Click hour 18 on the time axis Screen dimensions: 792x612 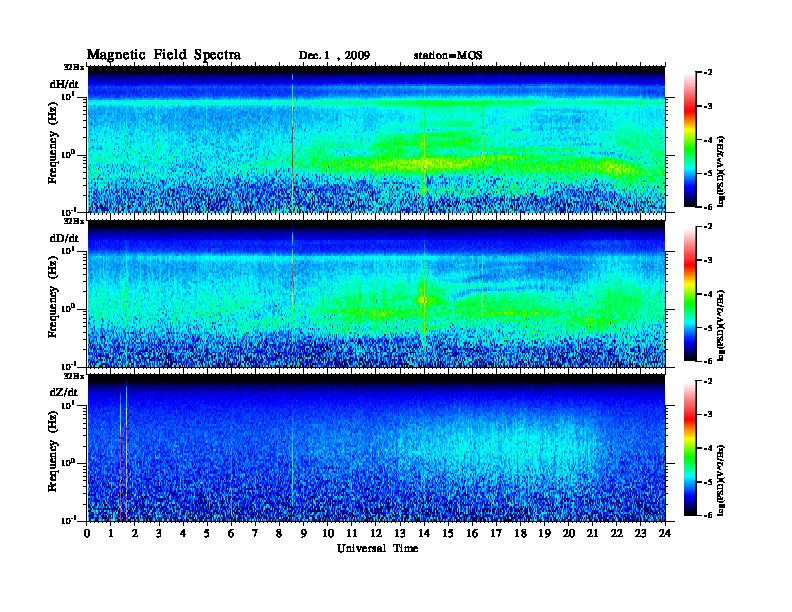pos(520,534)
